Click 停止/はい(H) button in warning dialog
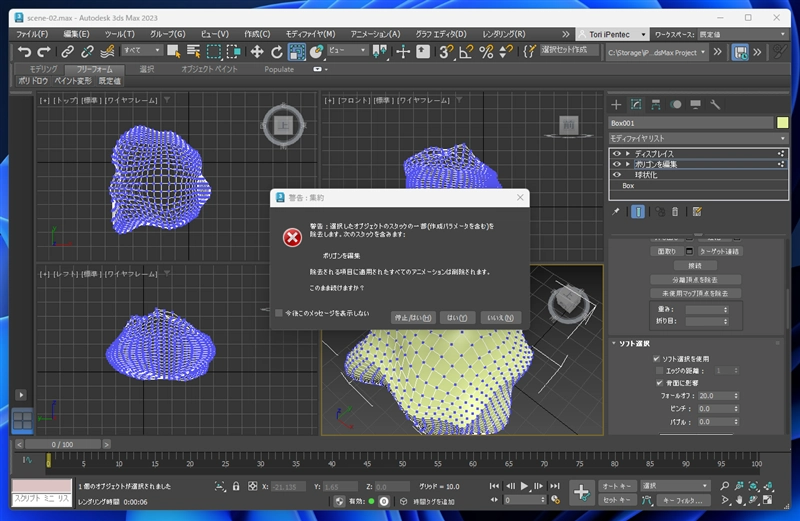Image resolution: width=800 pixels, height=521 pixels. [x=413, y=318]
